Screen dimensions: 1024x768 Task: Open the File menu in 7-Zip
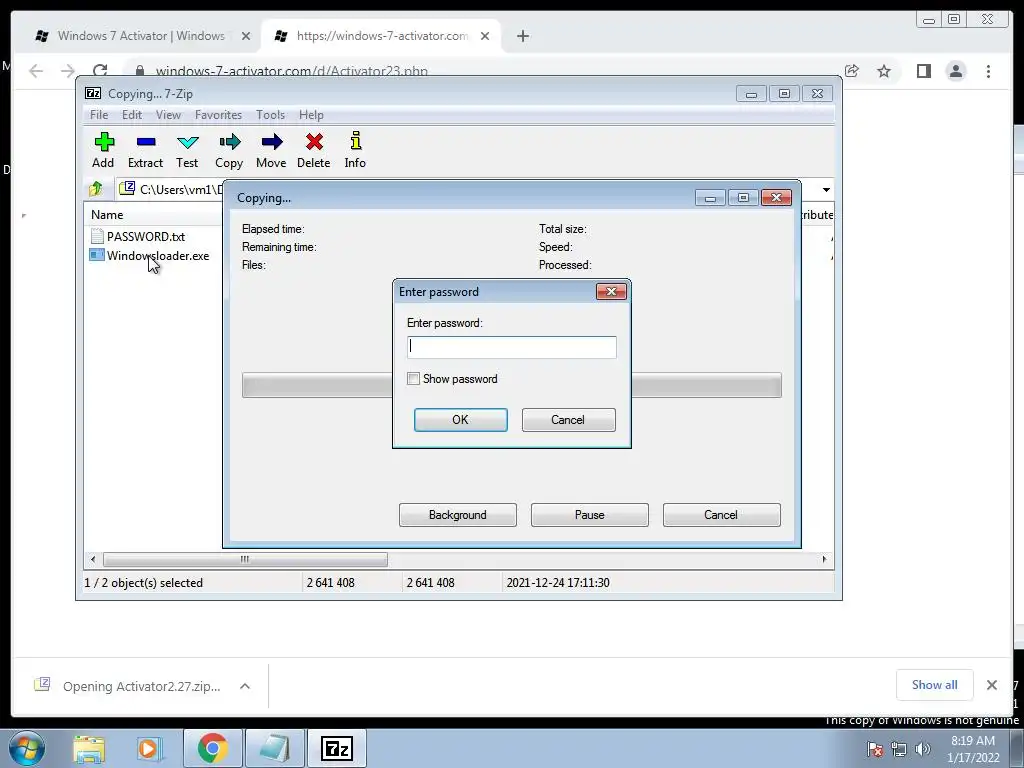99,115
